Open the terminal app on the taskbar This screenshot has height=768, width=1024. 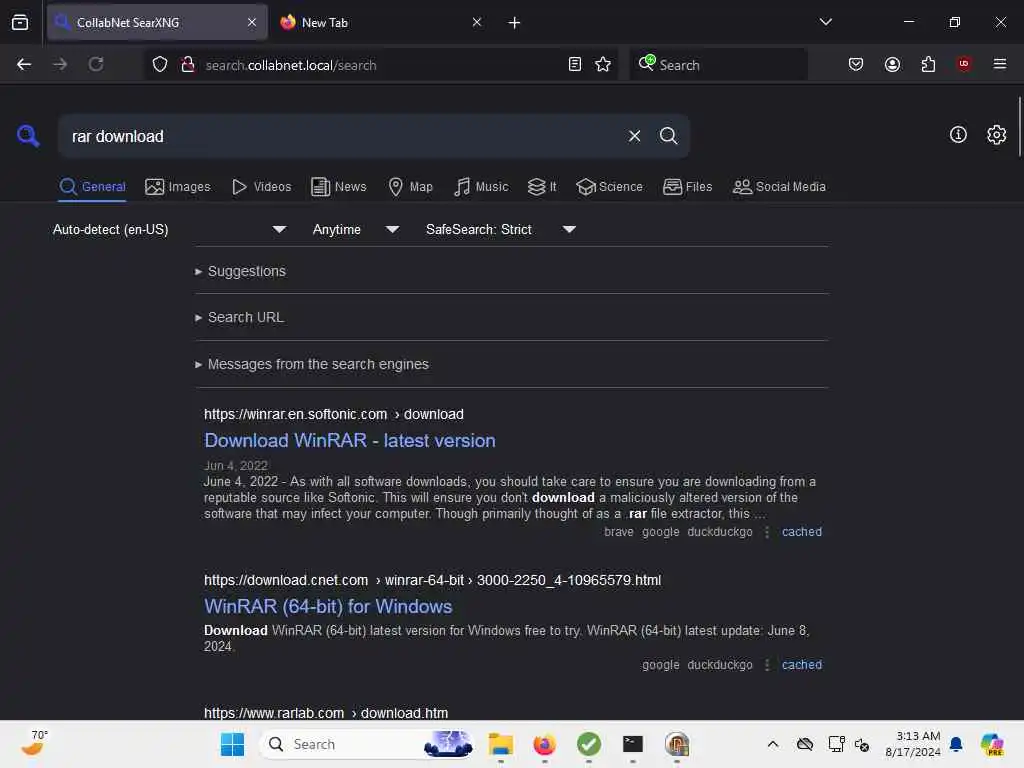pos(632,744)
